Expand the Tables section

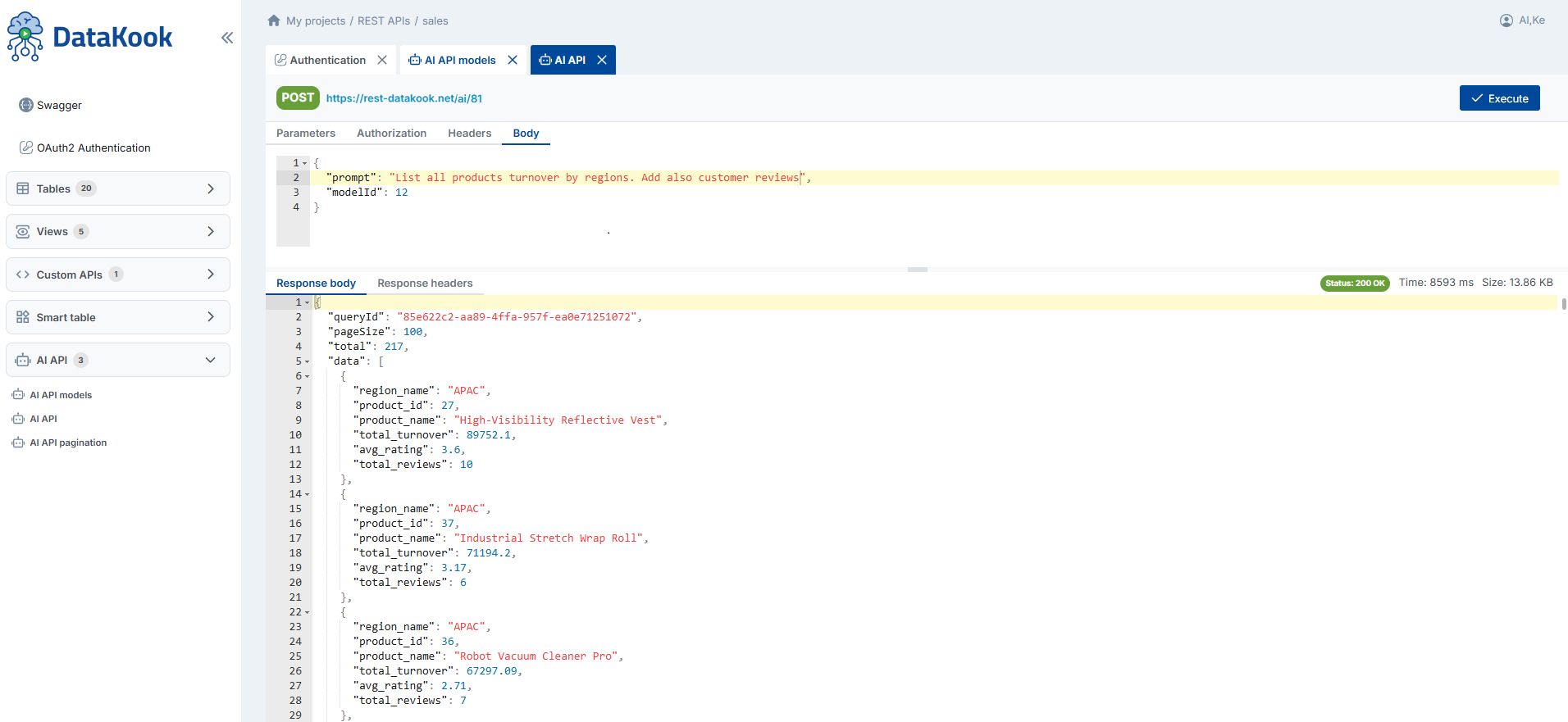tap(211, 188)
